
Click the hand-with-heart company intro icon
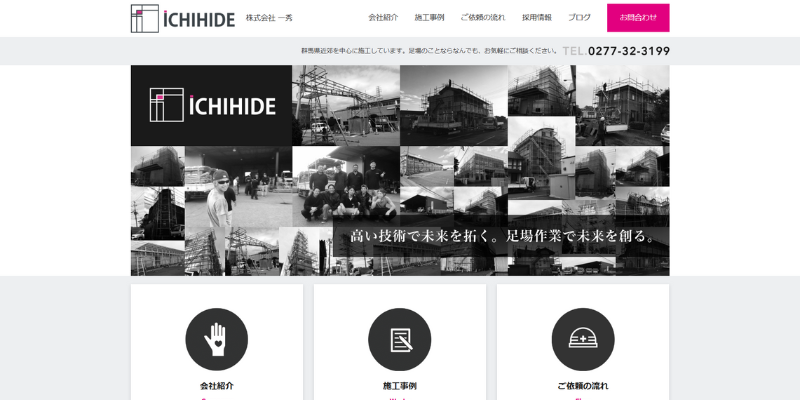coord(216,339)
